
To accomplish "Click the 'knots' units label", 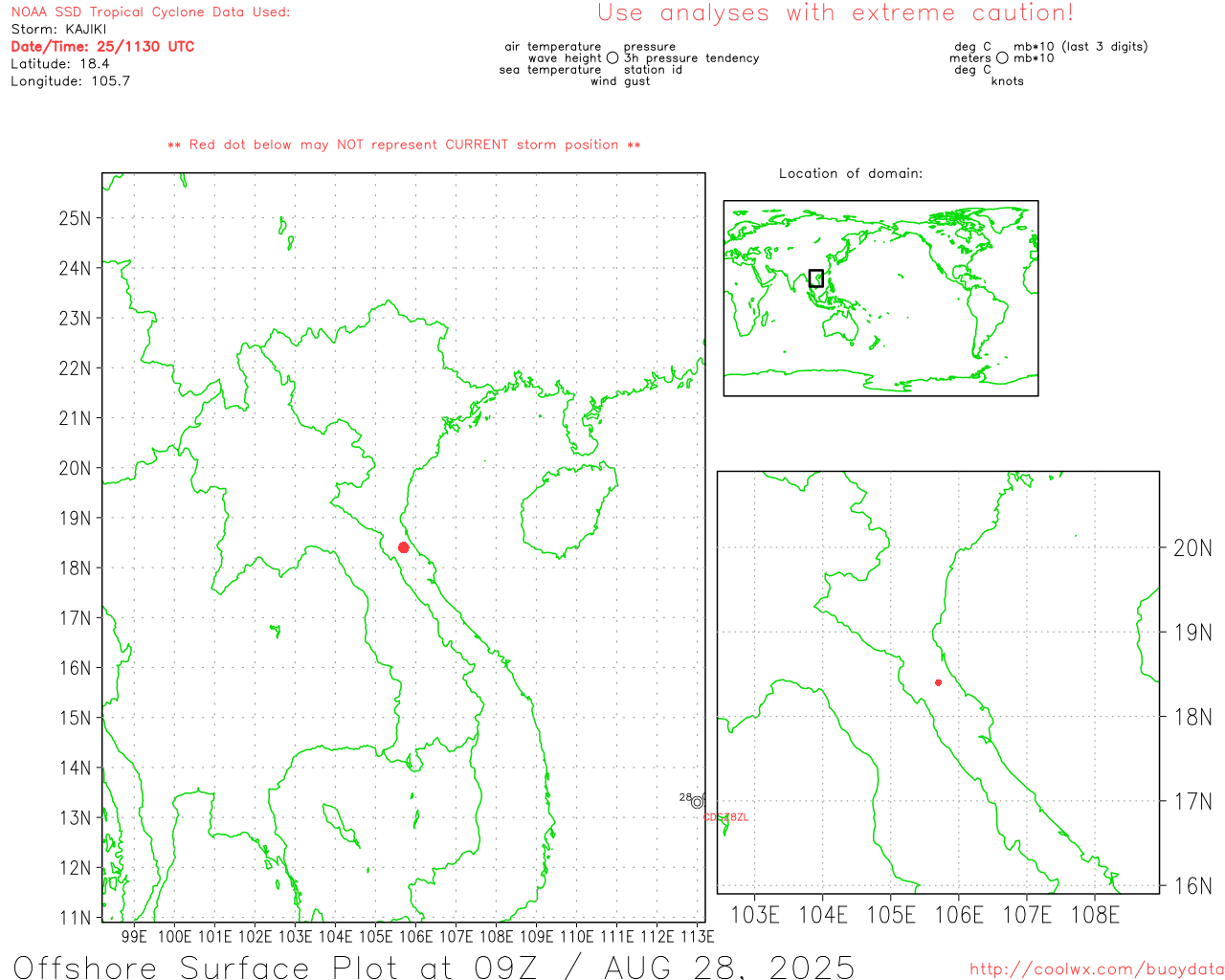I will pyautogui.click(x=1007, y=81).
